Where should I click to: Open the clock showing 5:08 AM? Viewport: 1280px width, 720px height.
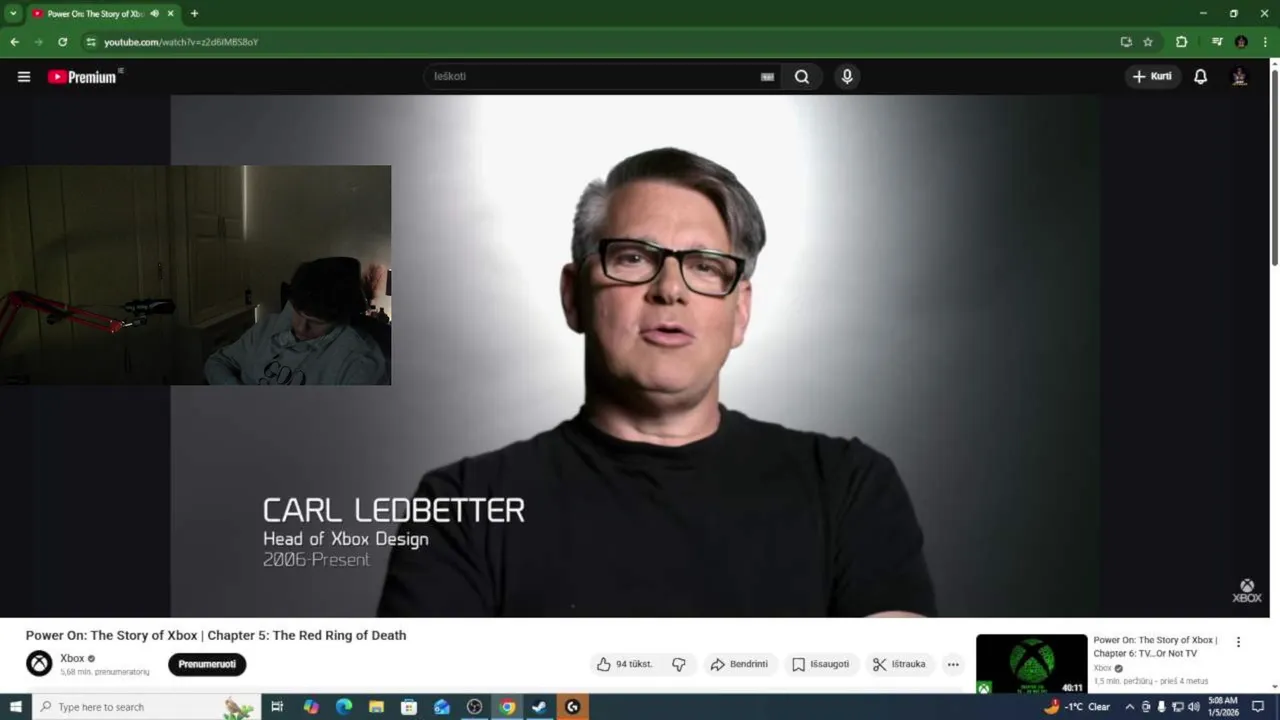click(1223, 707)
